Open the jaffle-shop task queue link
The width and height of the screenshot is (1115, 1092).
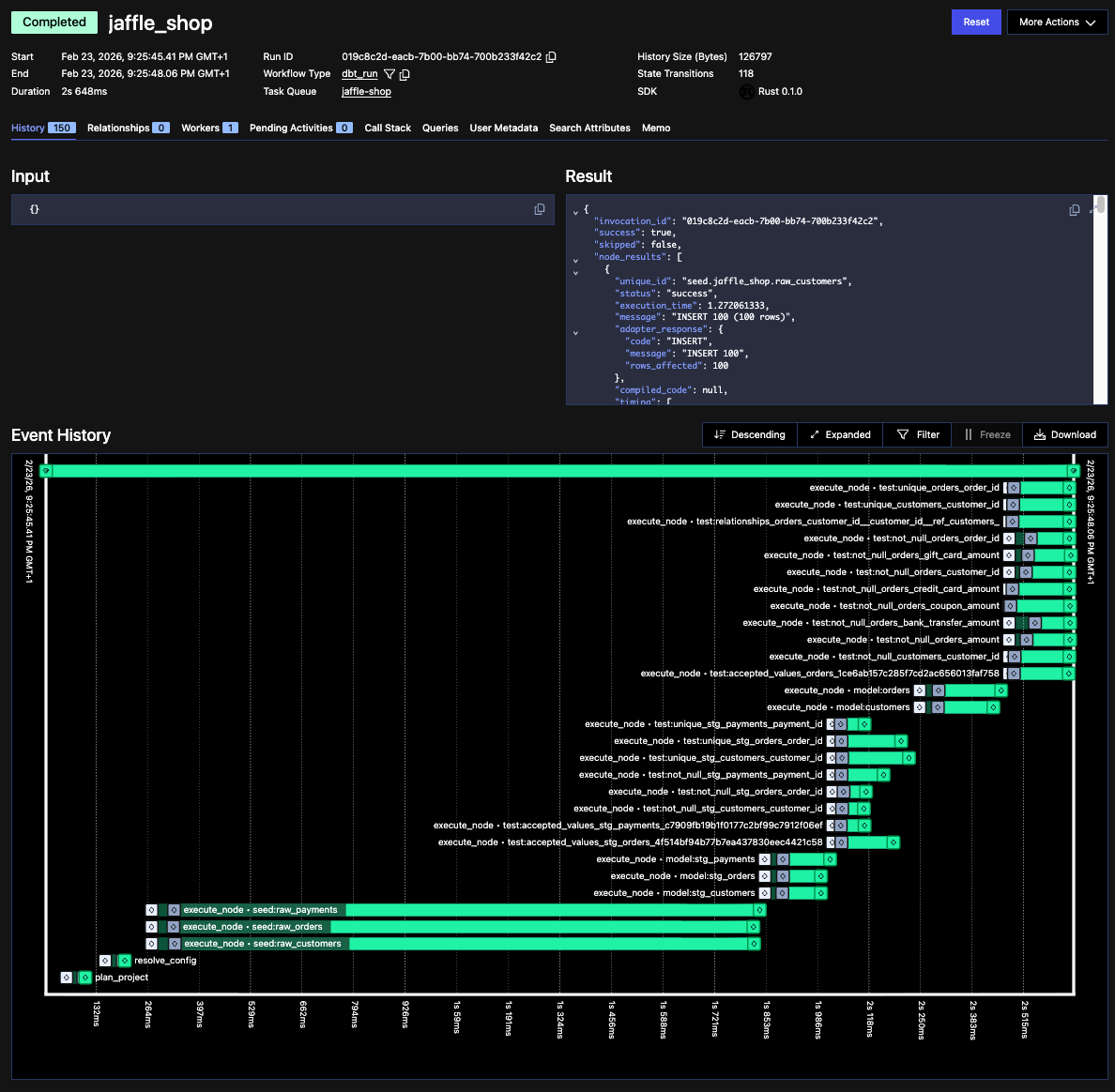(366, 91)
